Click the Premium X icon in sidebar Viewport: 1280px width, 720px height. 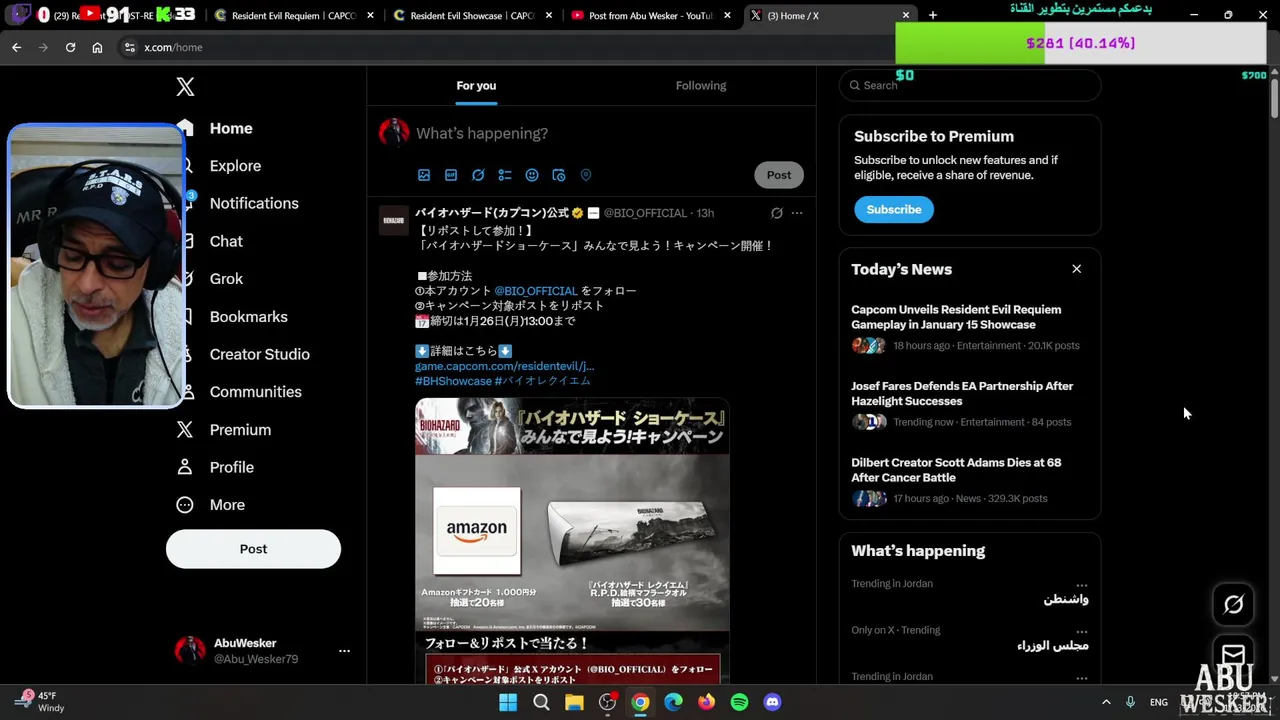[185, 430]
